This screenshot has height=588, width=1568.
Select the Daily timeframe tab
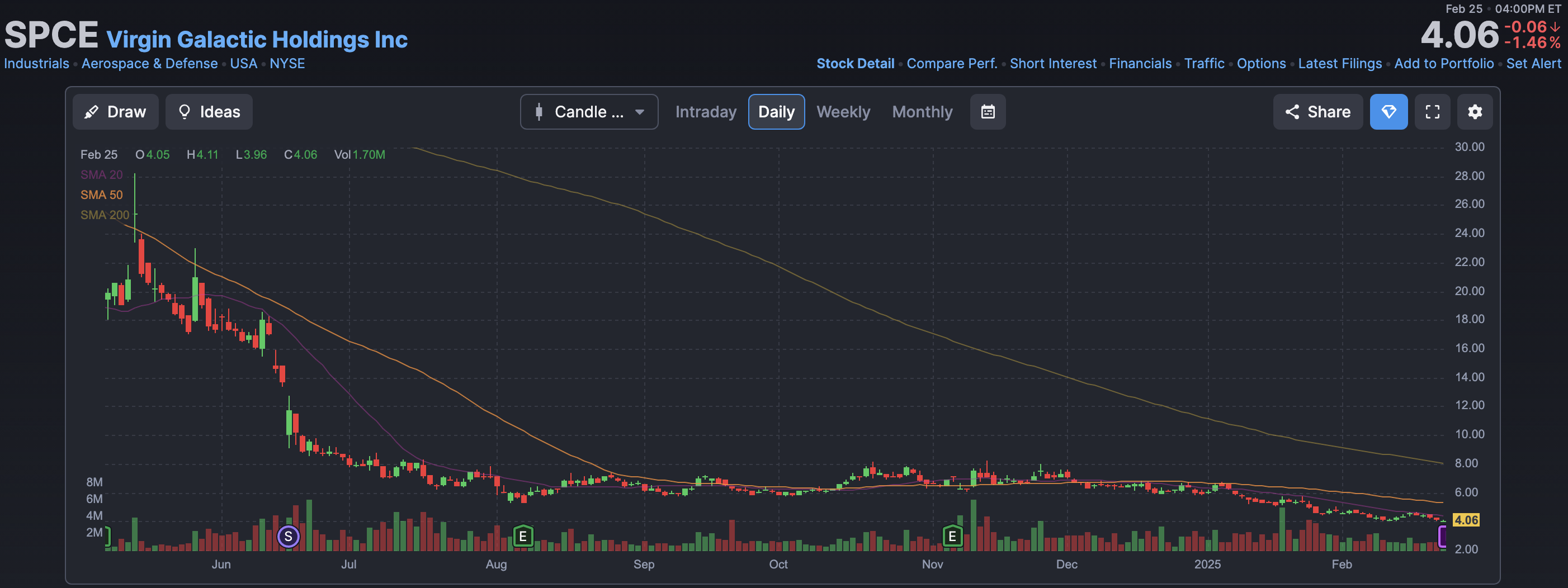(776, 112)
